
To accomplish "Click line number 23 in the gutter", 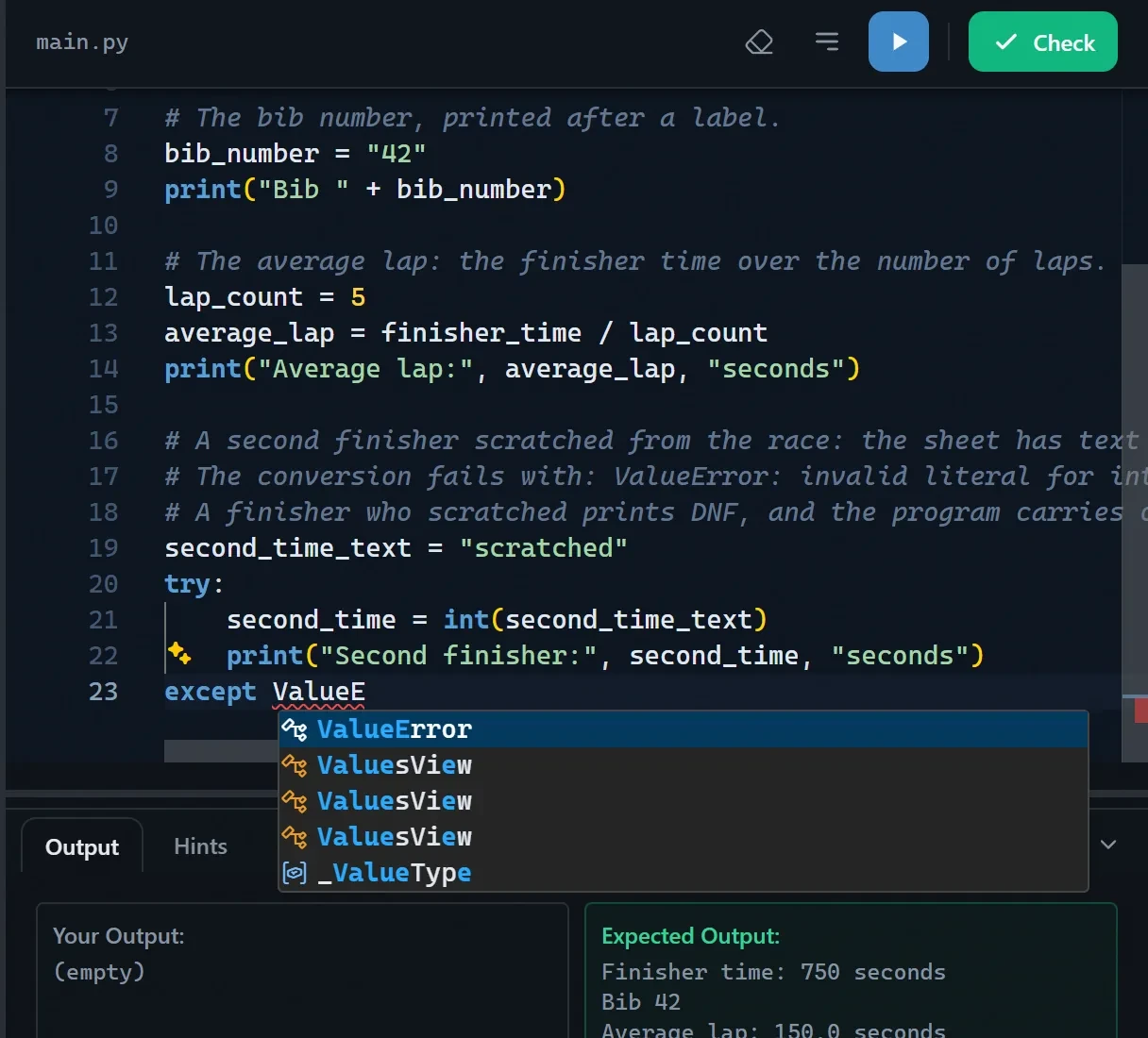I will [104, 692].
